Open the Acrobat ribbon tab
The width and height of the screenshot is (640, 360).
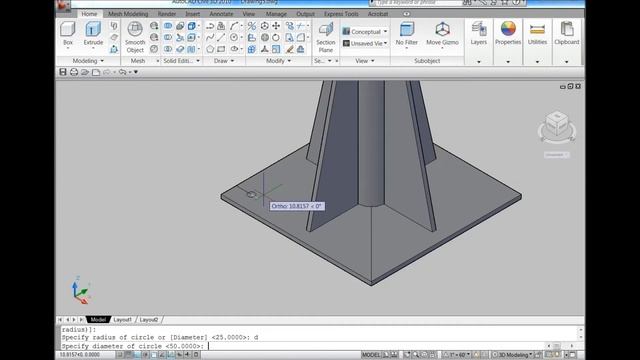click(378, 14)
